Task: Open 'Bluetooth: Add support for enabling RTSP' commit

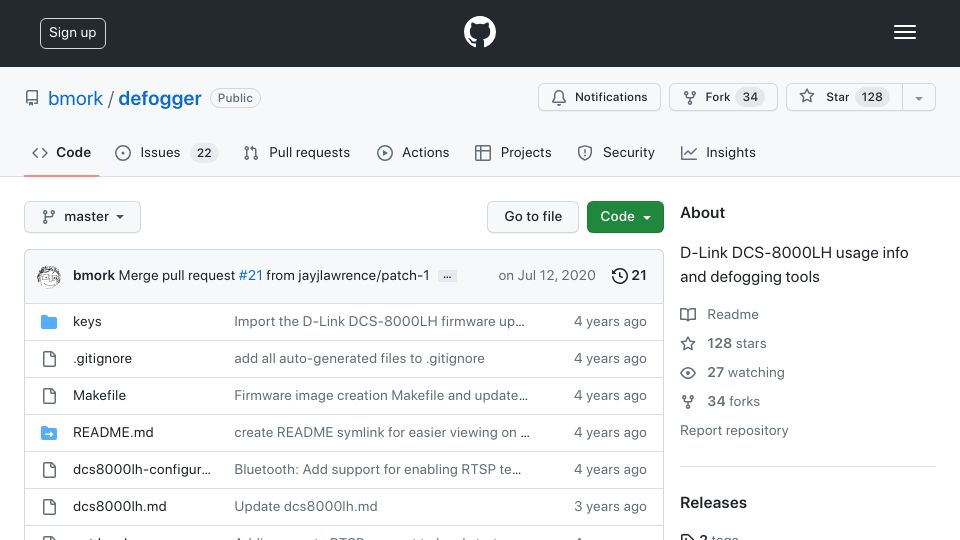Action: pos(377,470)
